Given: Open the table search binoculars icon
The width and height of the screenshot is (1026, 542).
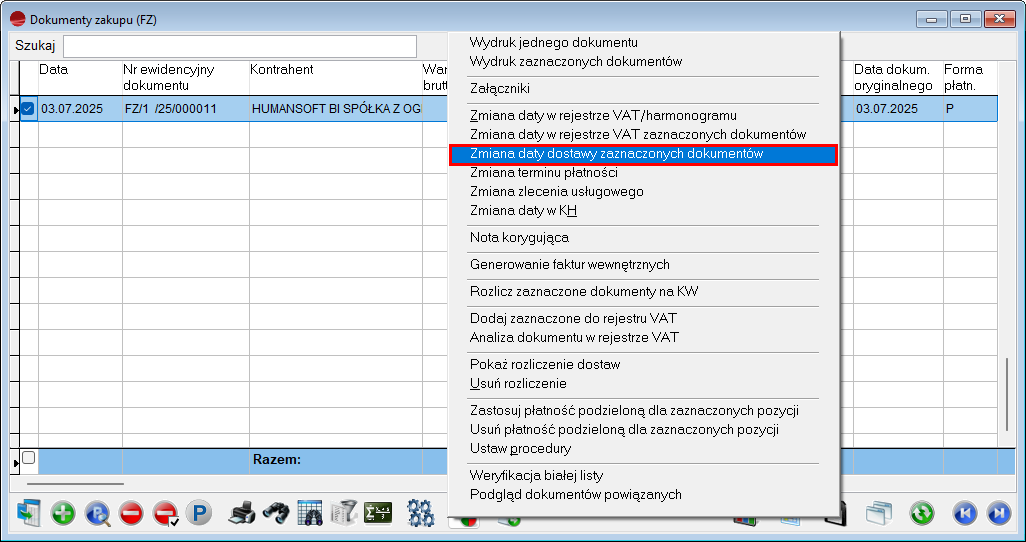Looking at the screenshot, I should 310,513.
